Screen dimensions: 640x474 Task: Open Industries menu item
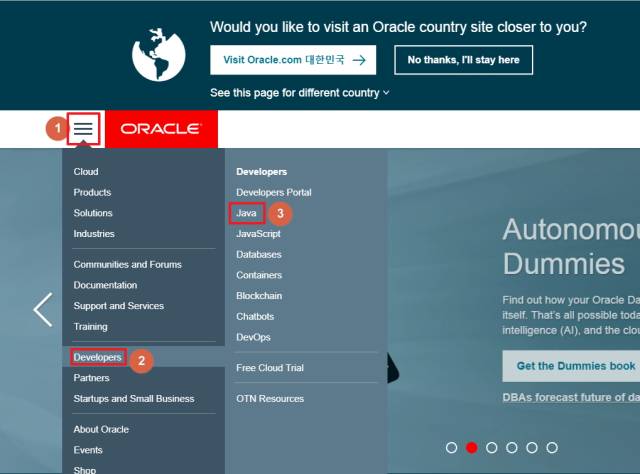94,234
